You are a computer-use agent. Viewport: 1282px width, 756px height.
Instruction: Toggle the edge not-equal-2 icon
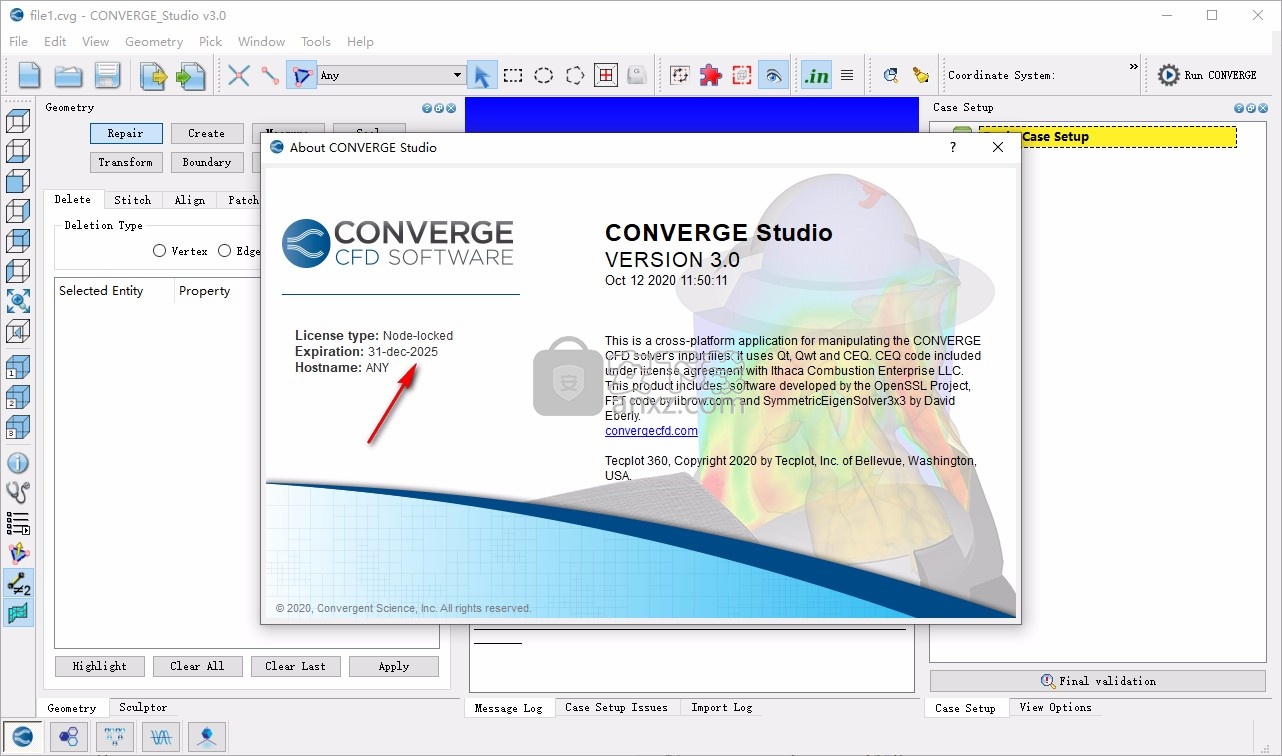coord(18,583)
